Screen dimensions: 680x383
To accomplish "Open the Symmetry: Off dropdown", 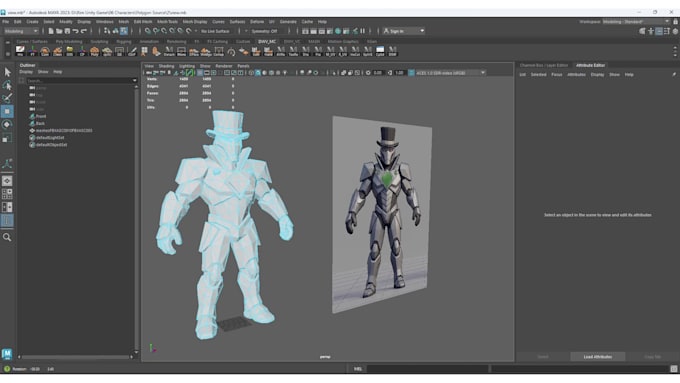I will [265, 31].
